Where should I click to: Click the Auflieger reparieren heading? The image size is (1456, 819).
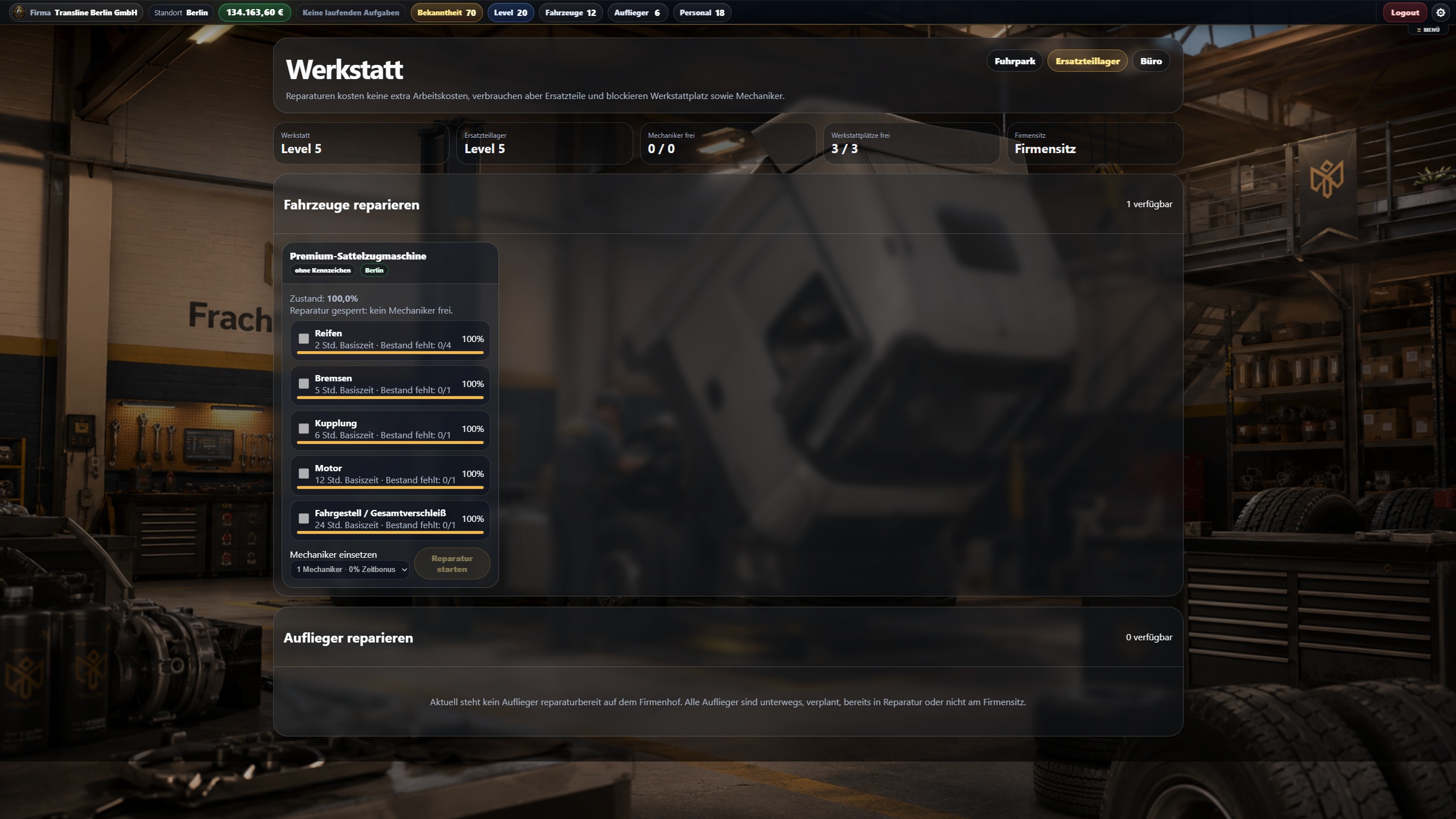pyautogui.click(x=348, y=638)
